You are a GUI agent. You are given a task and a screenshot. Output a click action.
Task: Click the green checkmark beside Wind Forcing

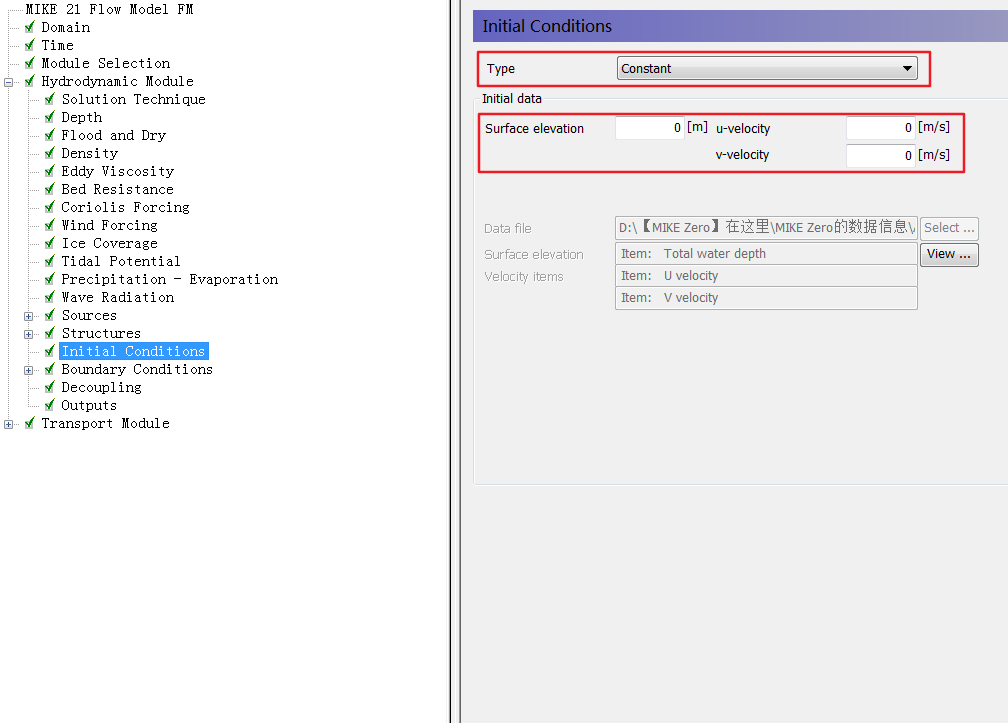click(x=50, y=225)
